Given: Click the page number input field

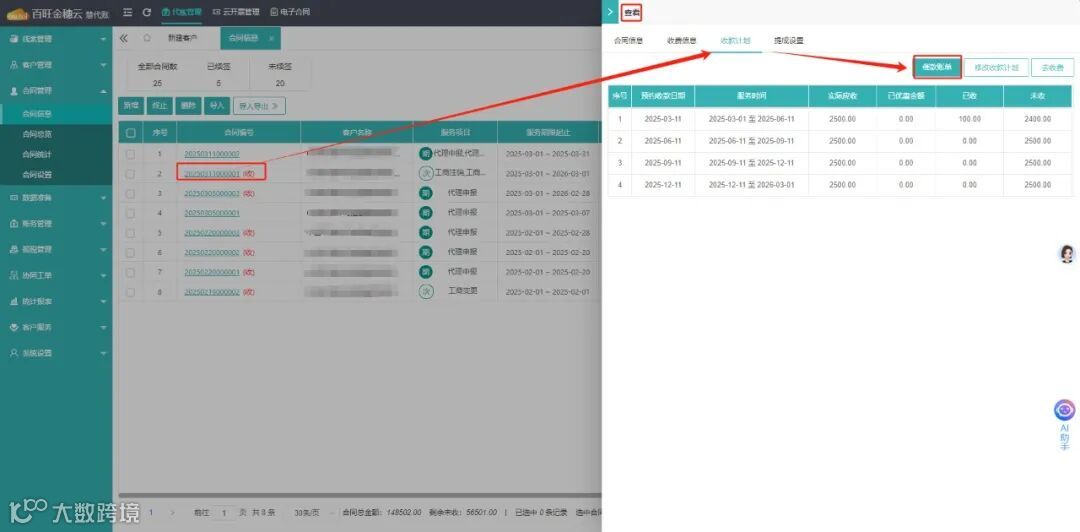Looking at the screenshot, I should pyautogui.click(x=223, y=513).
